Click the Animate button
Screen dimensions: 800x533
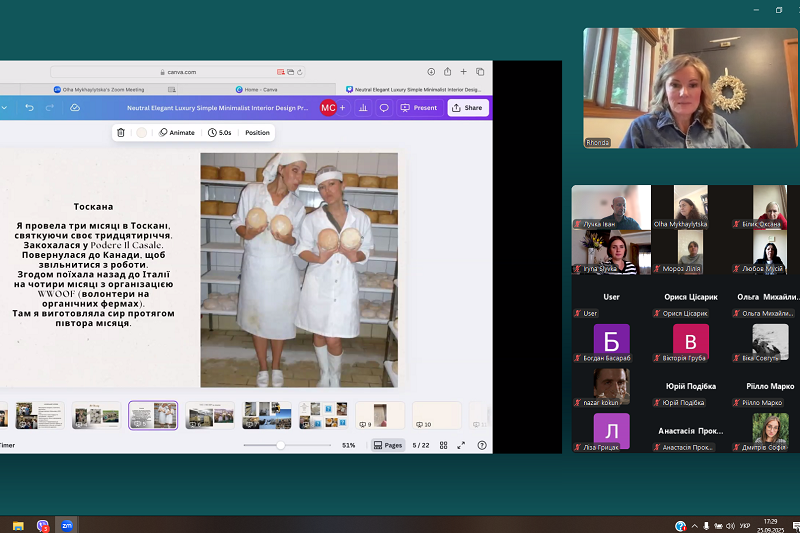pyautogui.click(x=176, y=132)
